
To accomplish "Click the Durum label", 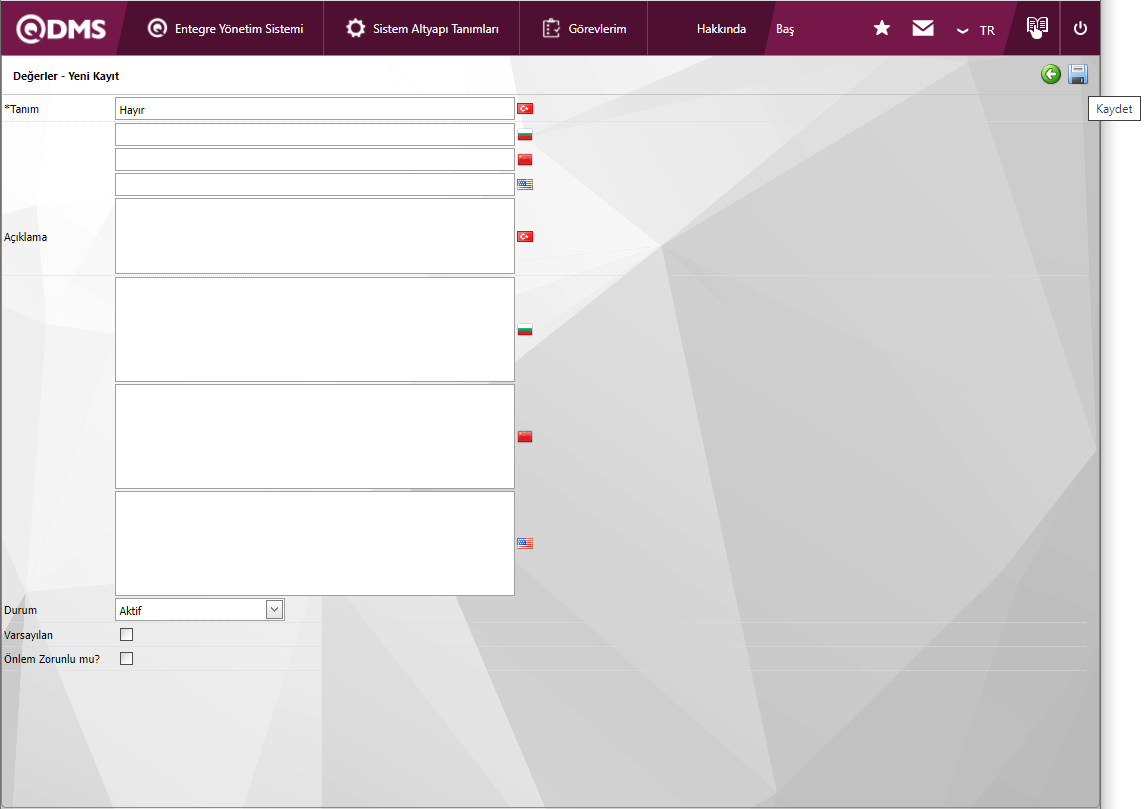I will point(20,610).
